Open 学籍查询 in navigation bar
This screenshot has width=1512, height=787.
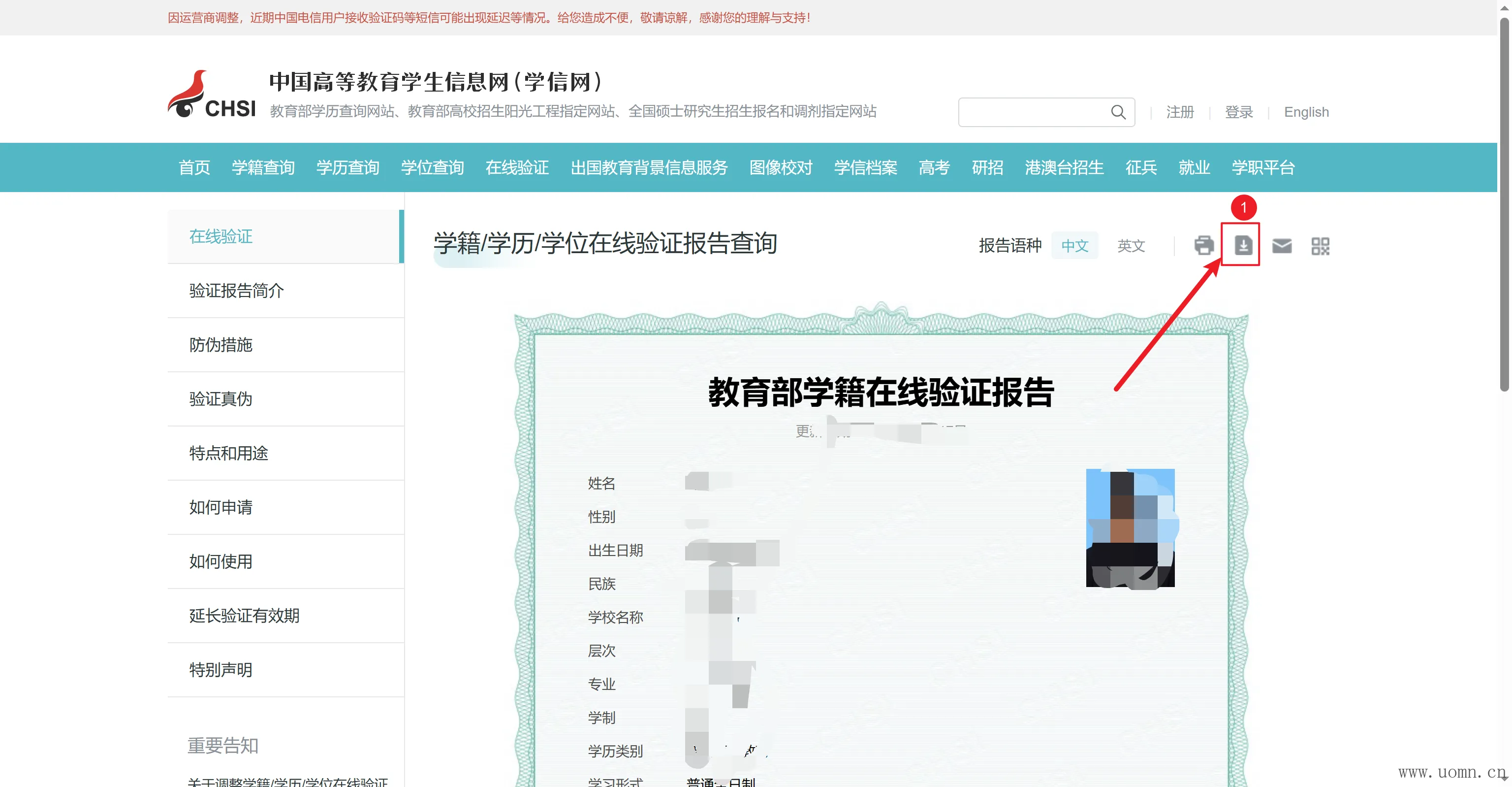(263, 167)
